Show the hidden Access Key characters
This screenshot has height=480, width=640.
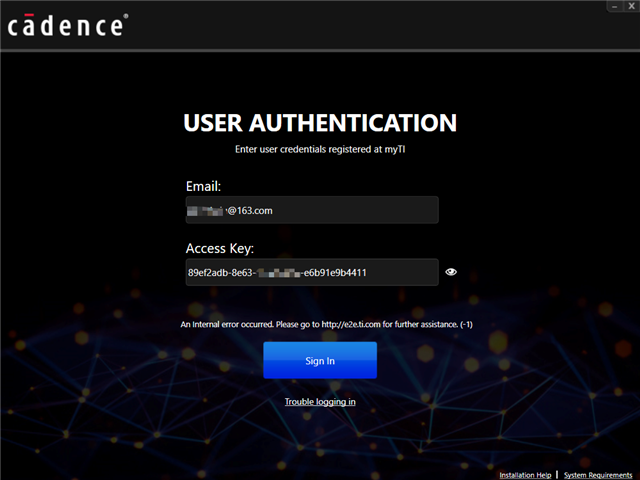click(451, 271)
